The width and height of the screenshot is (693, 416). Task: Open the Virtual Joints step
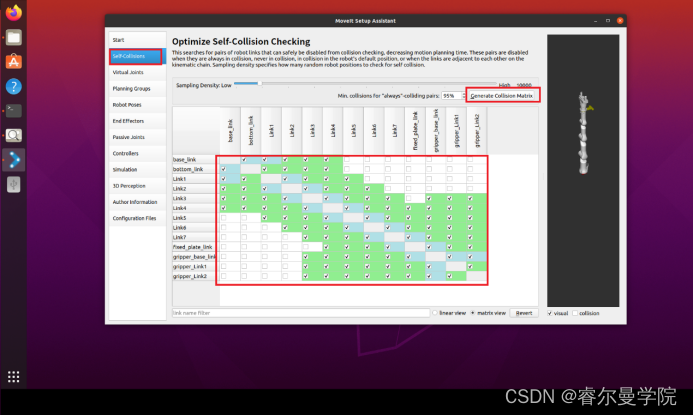[x=137, y=72]
